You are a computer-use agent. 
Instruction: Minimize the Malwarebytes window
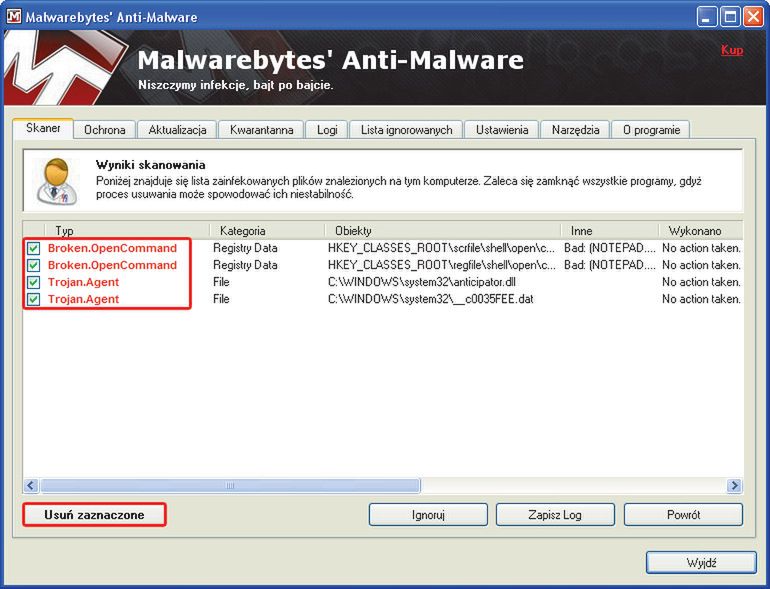coord(707,18)
